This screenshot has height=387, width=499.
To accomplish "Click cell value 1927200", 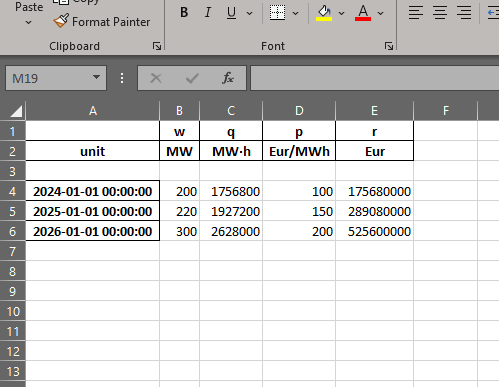I will click(x=231, y=211).
